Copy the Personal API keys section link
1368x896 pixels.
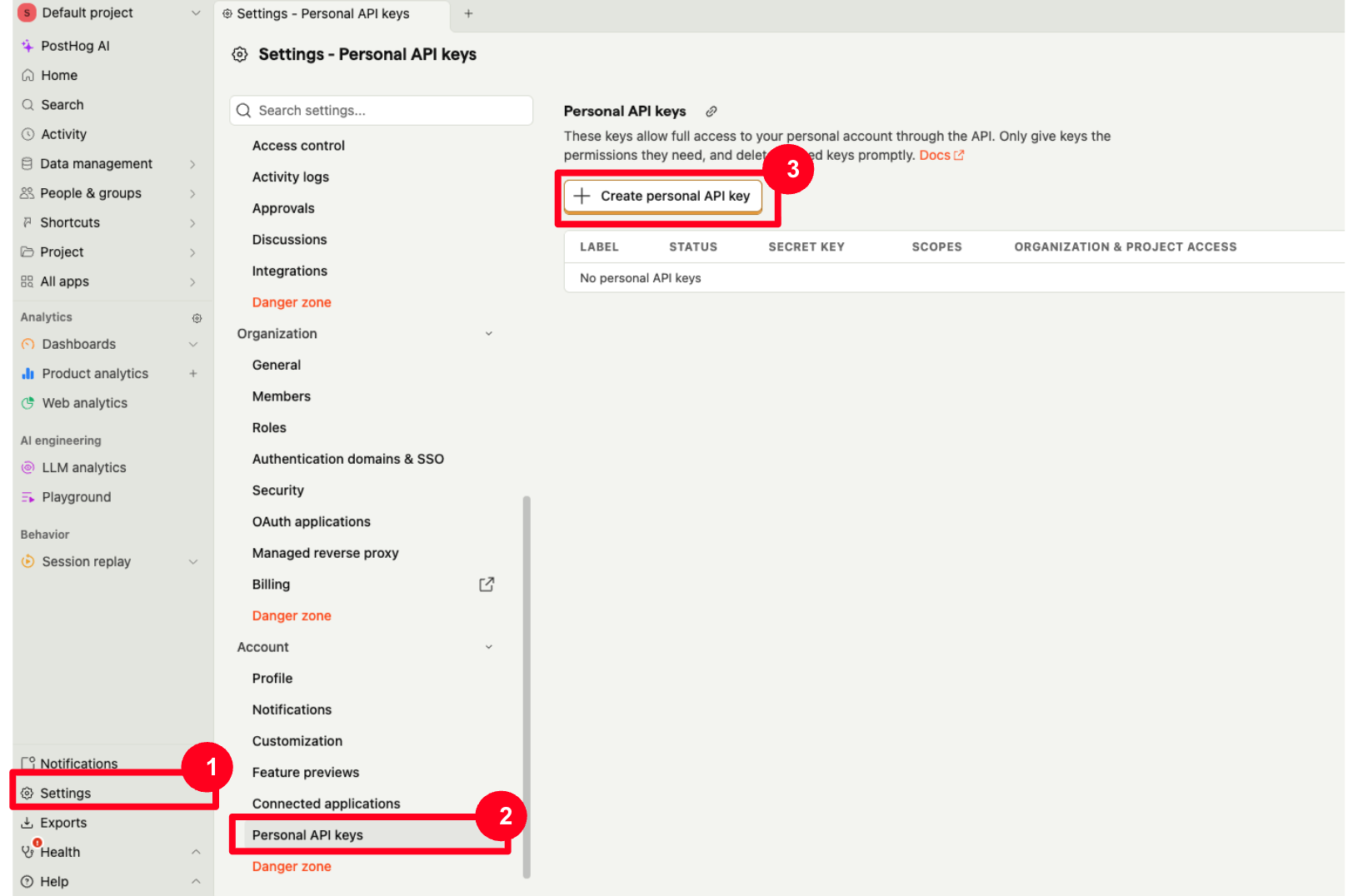711,111
